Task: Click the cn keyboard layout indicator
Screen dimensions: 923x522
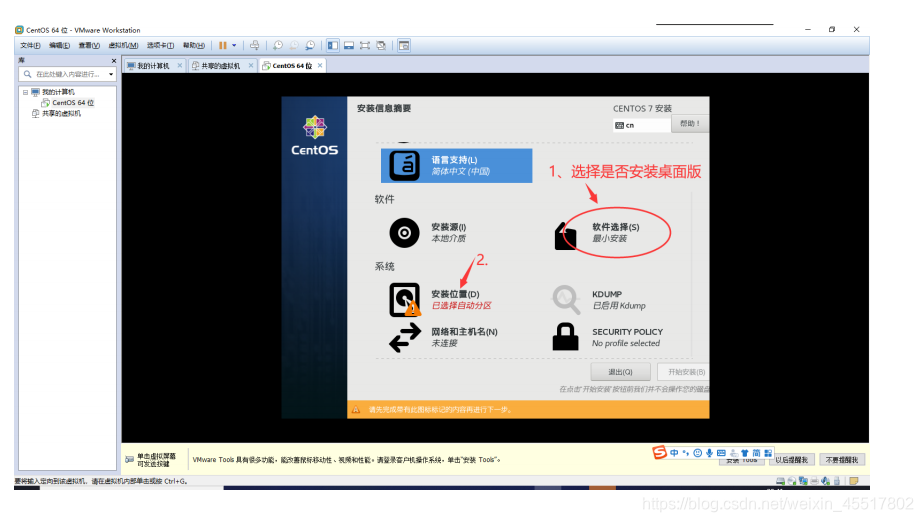Action: coord(641,125)
